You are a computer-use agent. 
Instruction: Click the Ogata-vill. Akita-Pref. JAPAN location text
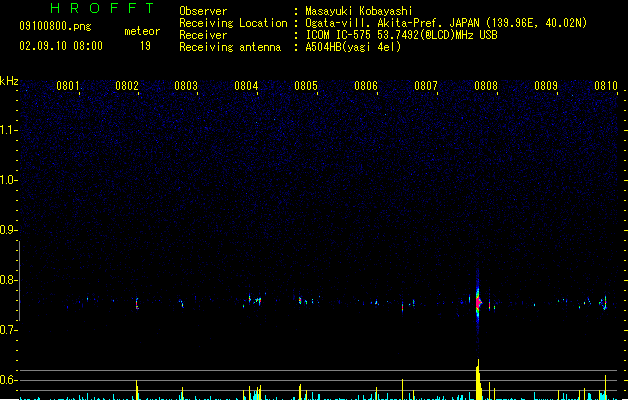446,23
